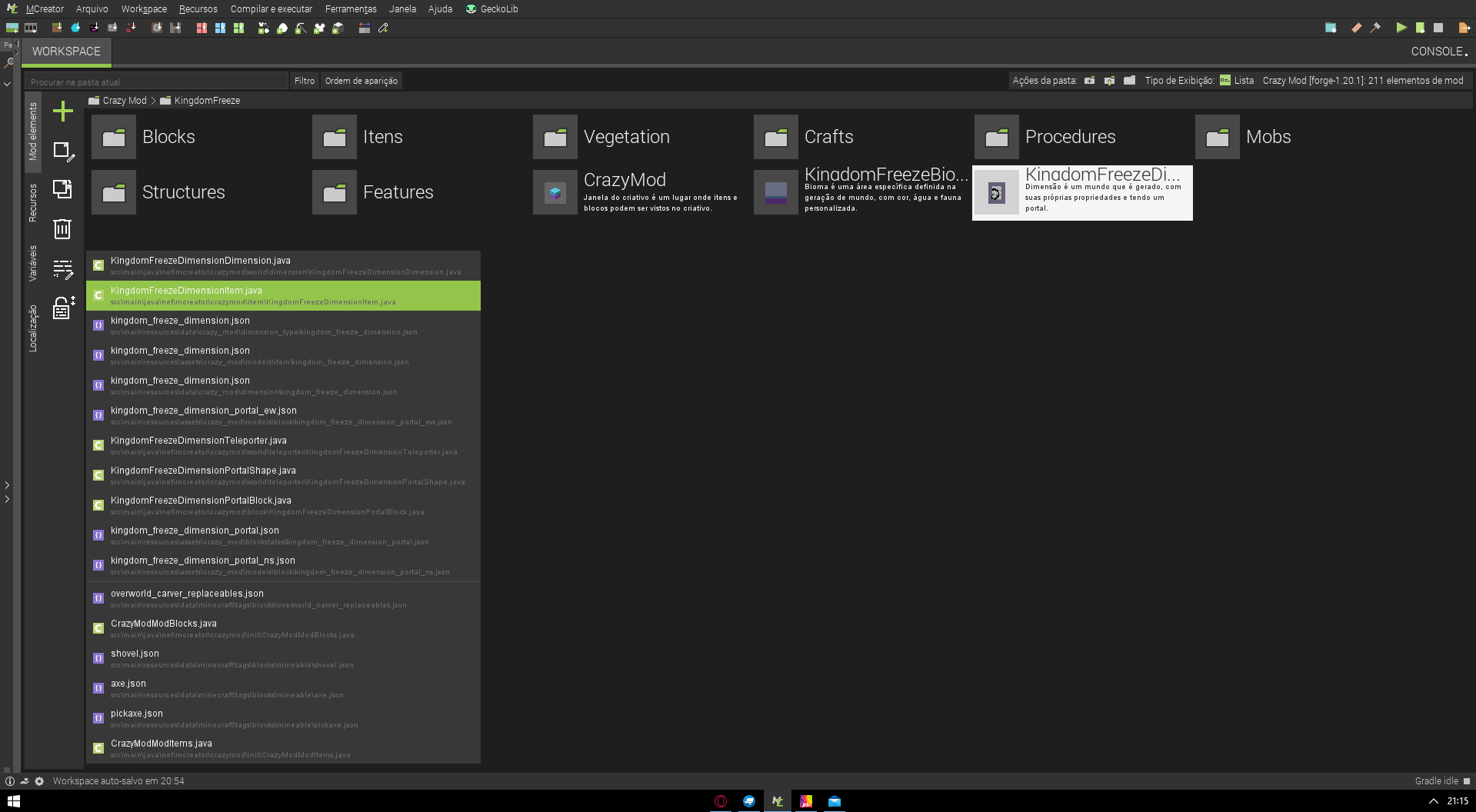Image resolution: width=1476 pixels, height=812 pixels.
Task: Select overworld_carver_replaceables.json in the list
Action: tap(283, 598)
